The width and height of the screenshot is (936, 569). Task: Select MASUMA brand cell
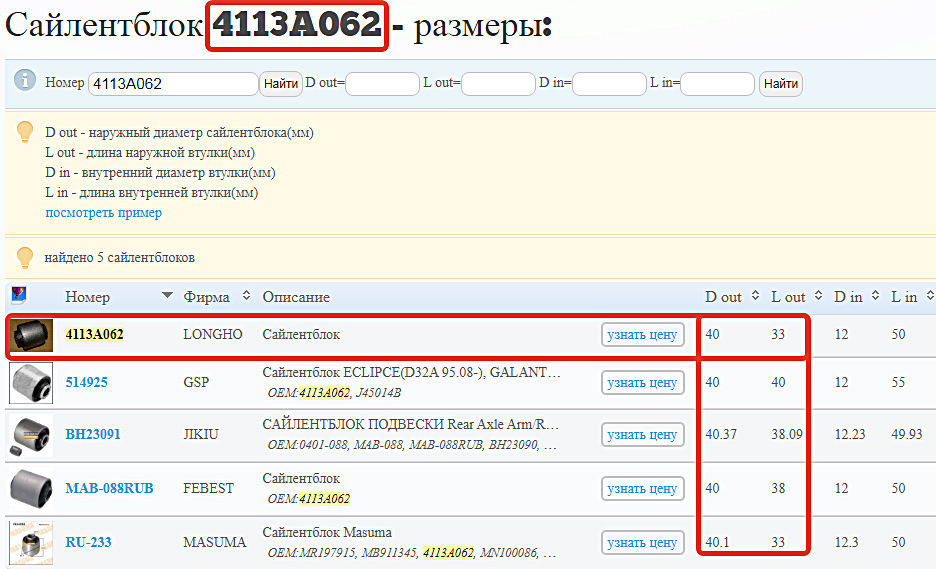(x=214, y=542)
